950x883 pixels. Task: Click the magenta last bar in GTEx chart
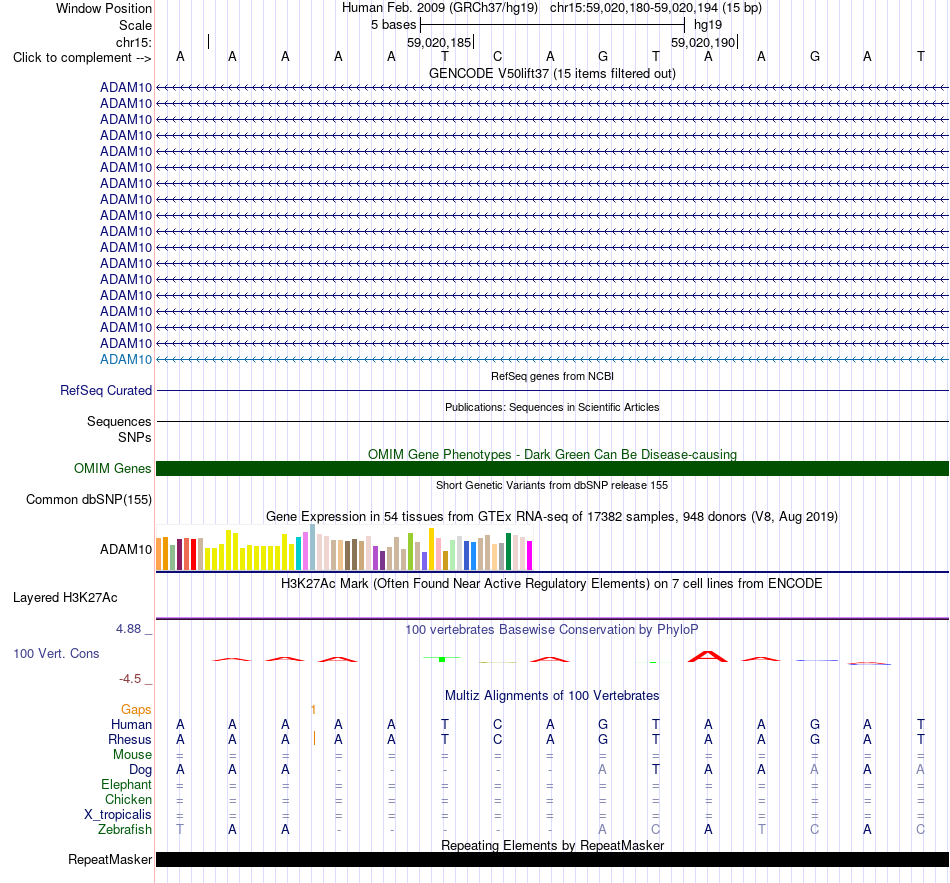tap(530, 555)
